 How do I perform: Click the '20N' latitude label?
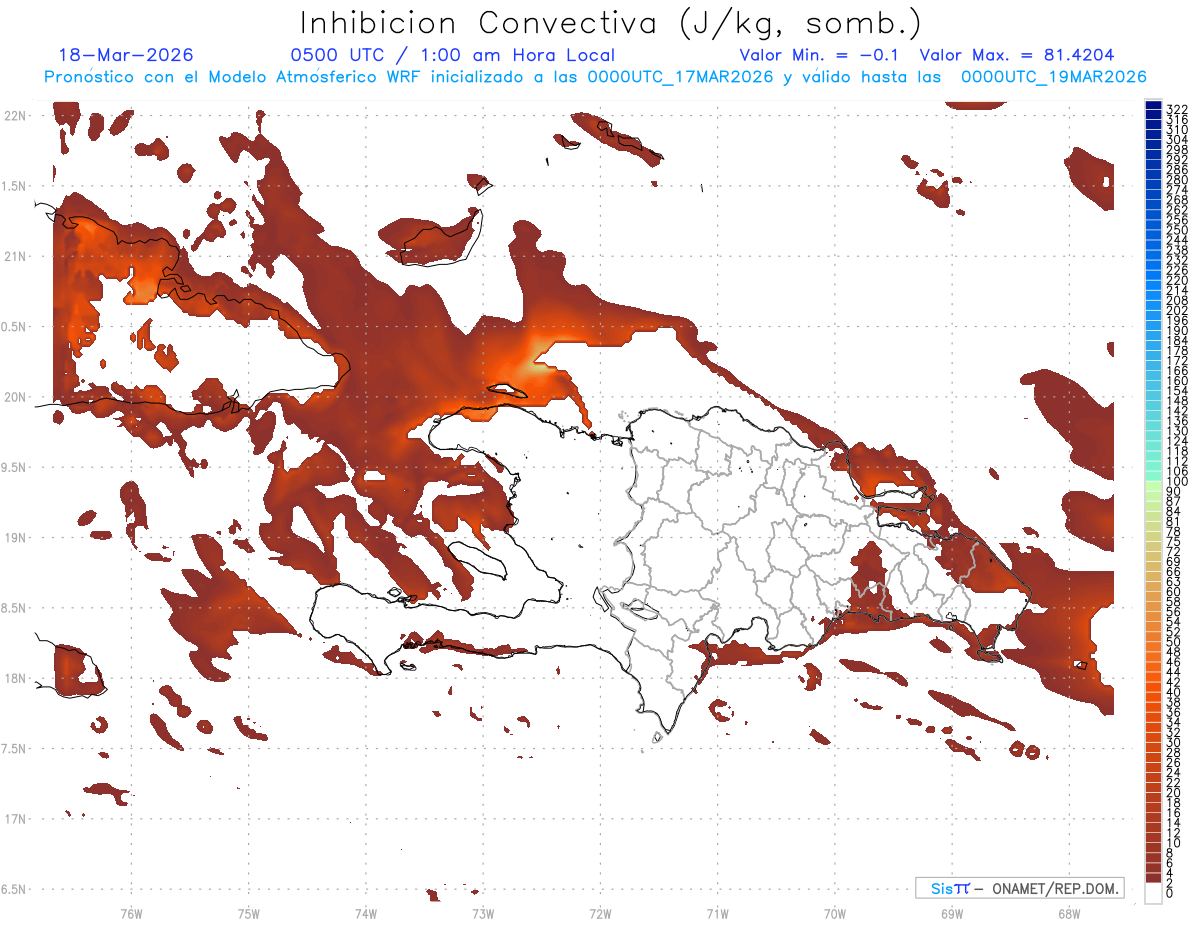(x=15, y=397)
